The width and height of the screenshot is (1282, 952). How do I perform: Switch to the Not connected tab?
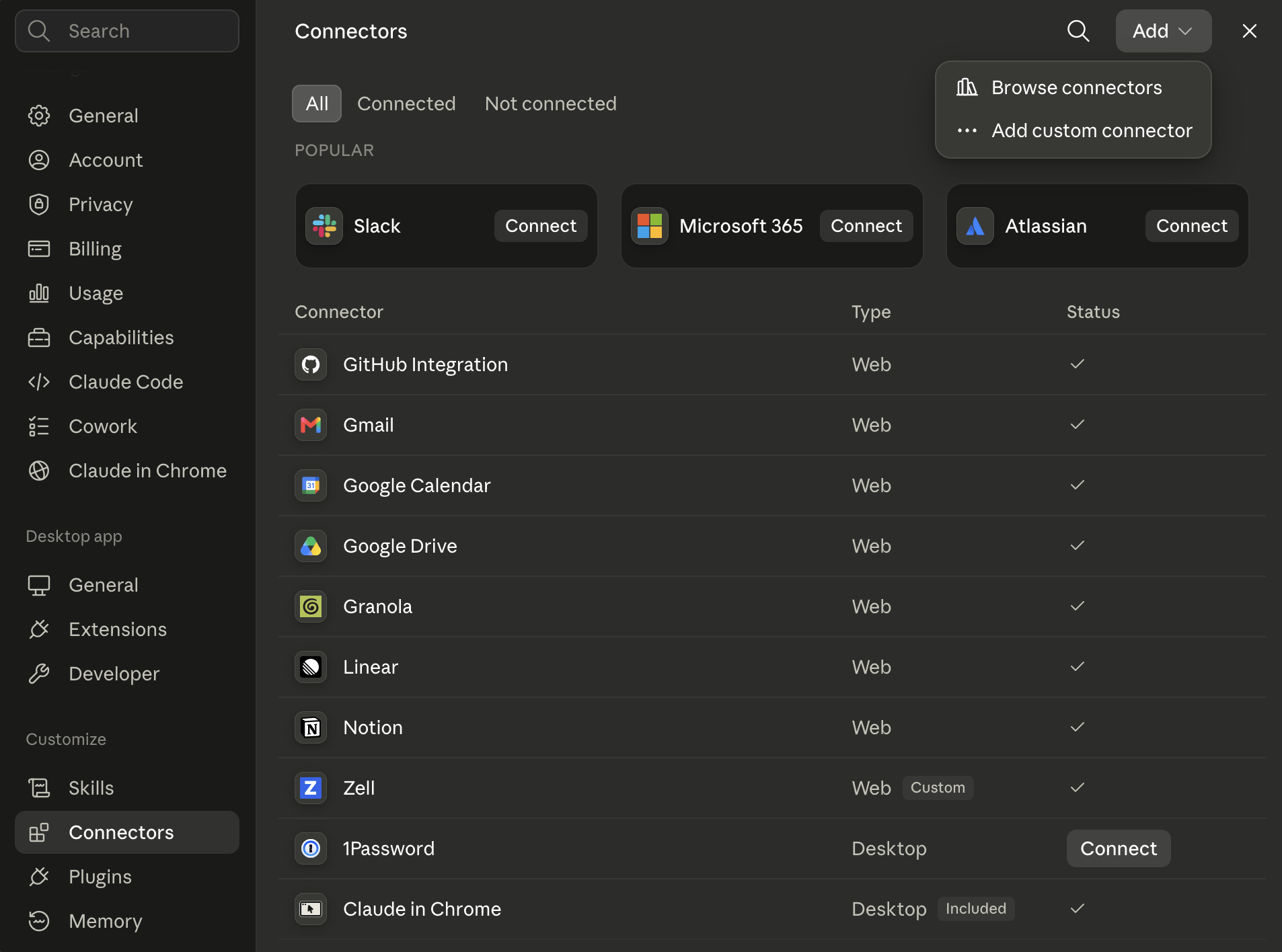coord(550,104)
